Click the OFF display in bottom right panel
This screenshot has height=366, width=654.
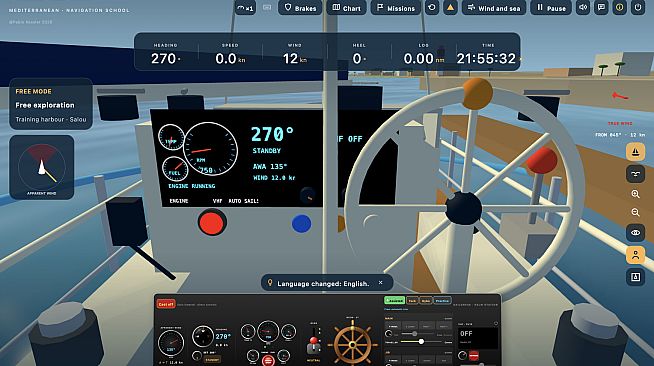pos(478,338)
